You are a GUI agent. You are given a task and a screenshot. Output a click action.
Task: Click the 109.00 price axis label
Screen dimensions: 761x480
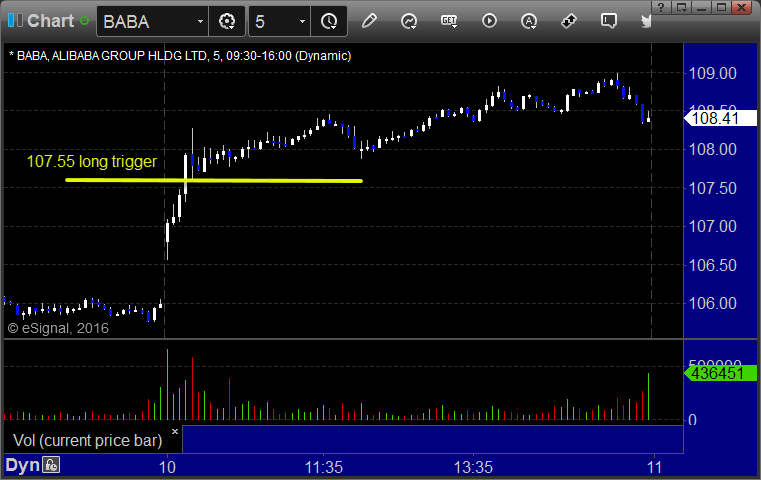[712, 73]
